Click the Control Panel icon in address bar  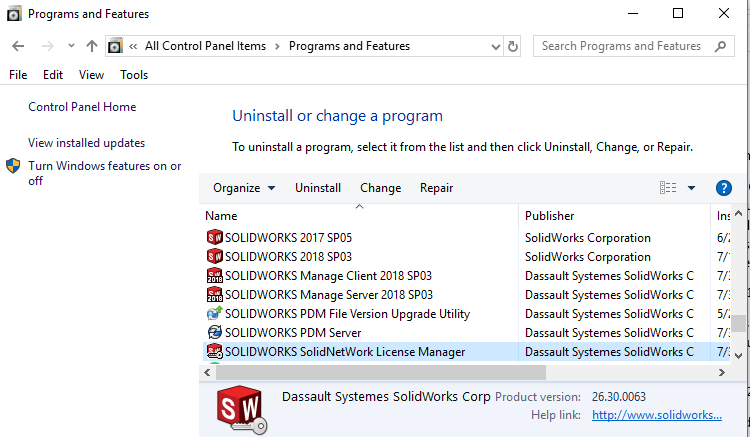pyautogui.click(x=115, y=46)
